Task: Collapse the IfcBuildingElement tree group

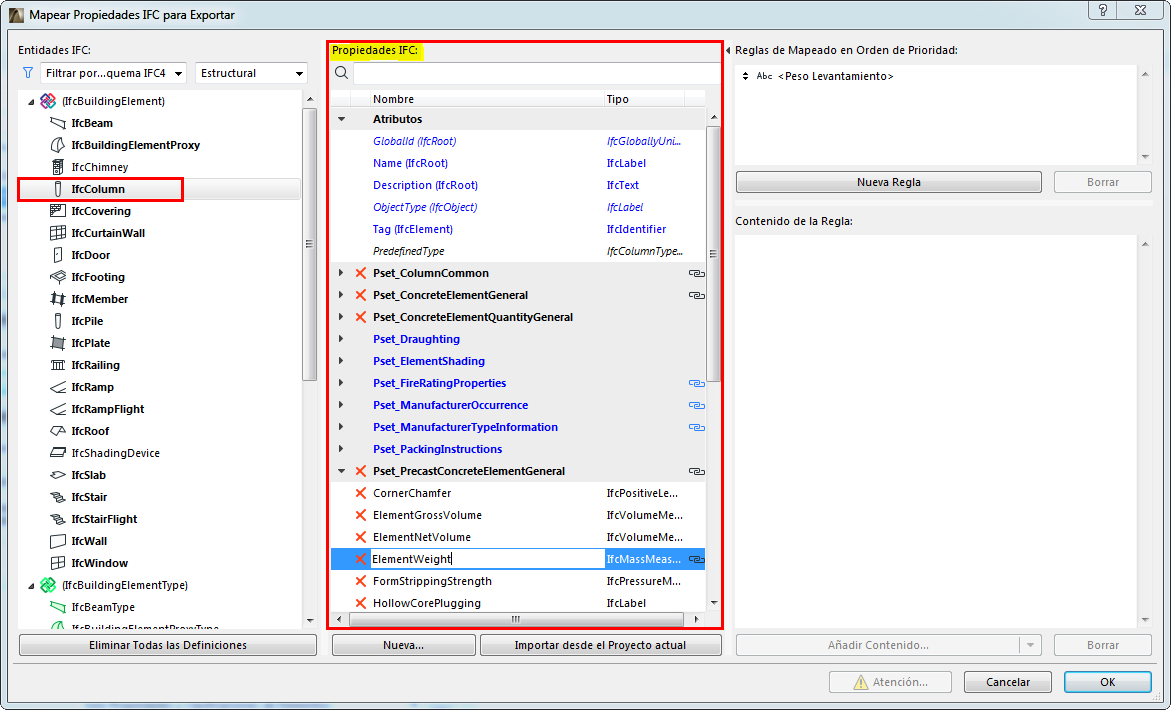Action: (x=31, y=102)
